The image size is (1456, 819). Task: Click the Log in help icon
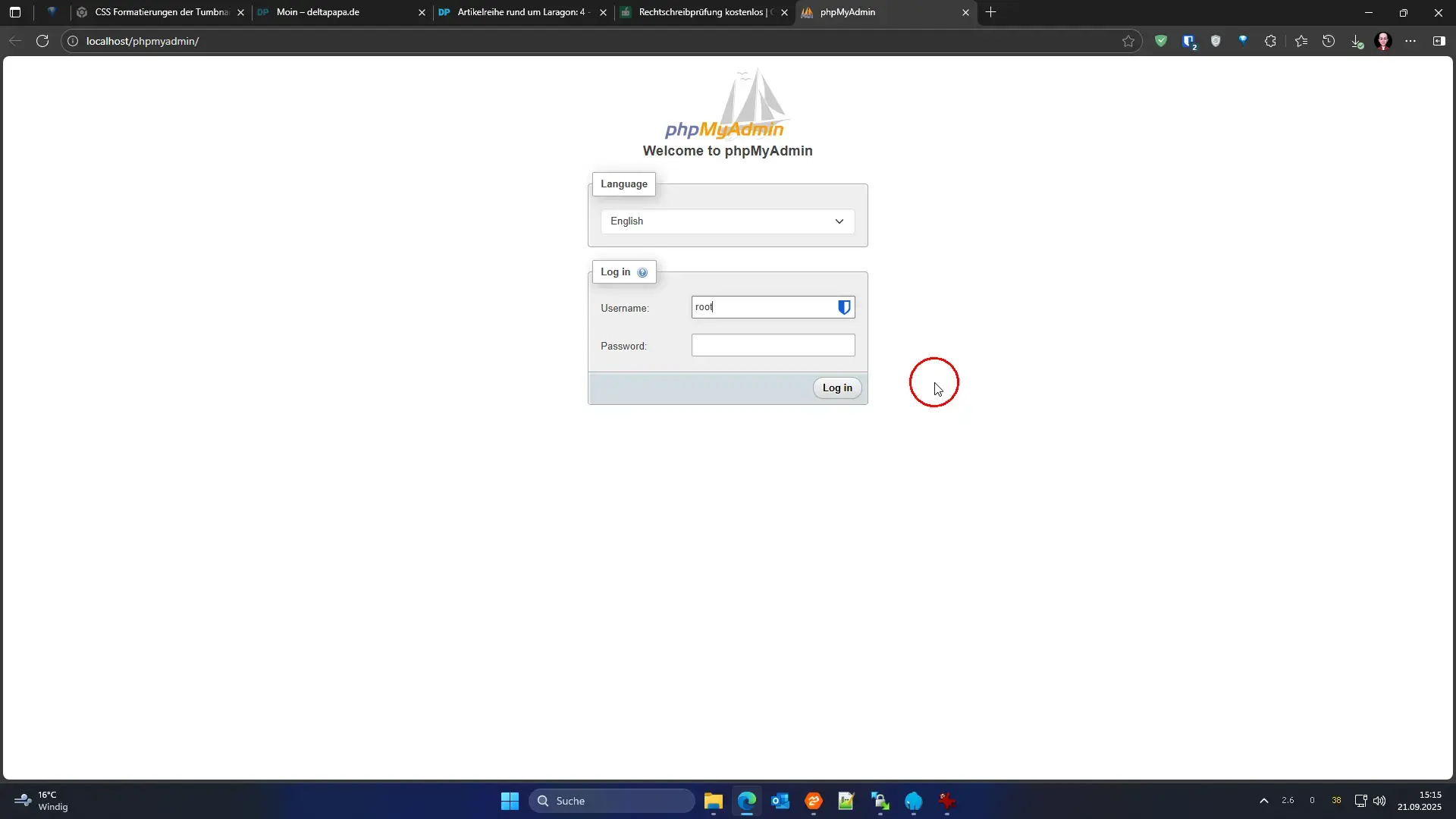(642, 272)
